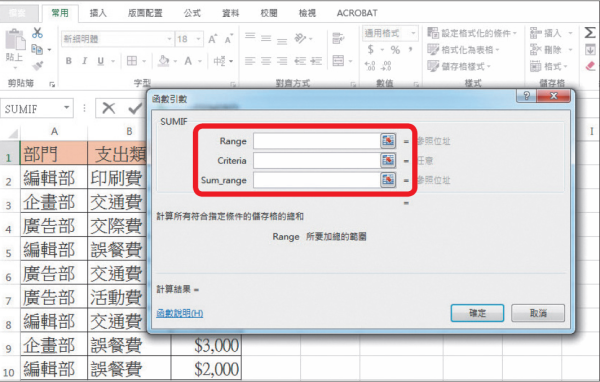Image resolution: width=600 pixels, height=382 pixels.
Task: Click the Format Painter brush icon
Action: [x=38, y=66]
